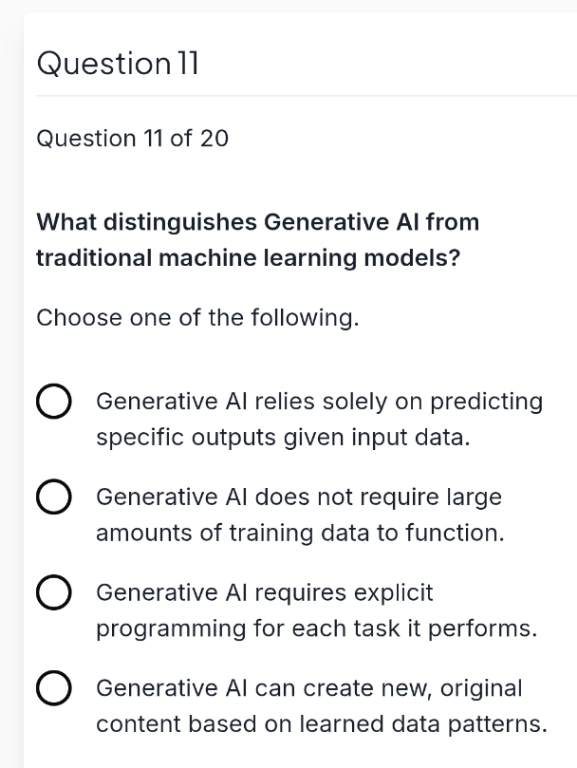Image resolution: width=577 pixels, height=768 pixels.
Task: Click the 'Question 11 of 20' progress text
Action: 132,138
